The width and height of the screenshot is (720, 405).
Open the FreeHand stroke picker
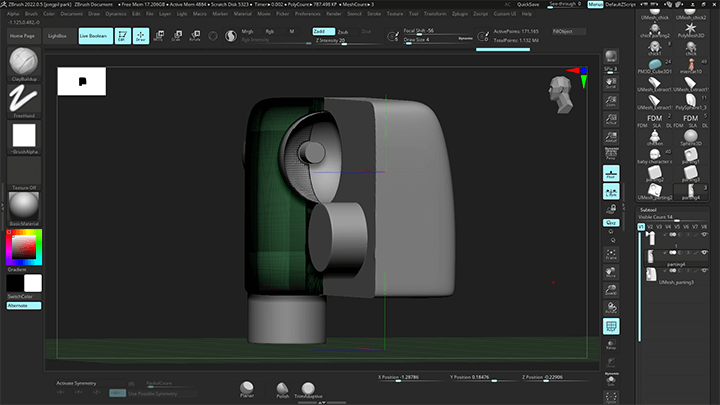click(24, 99)
